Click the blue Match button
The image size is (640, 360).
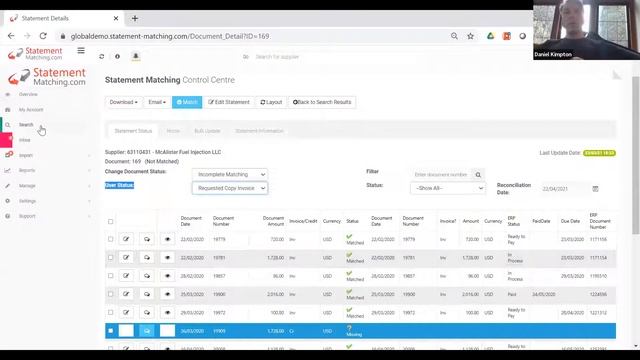pyautogui.click(x=187, y=102)
